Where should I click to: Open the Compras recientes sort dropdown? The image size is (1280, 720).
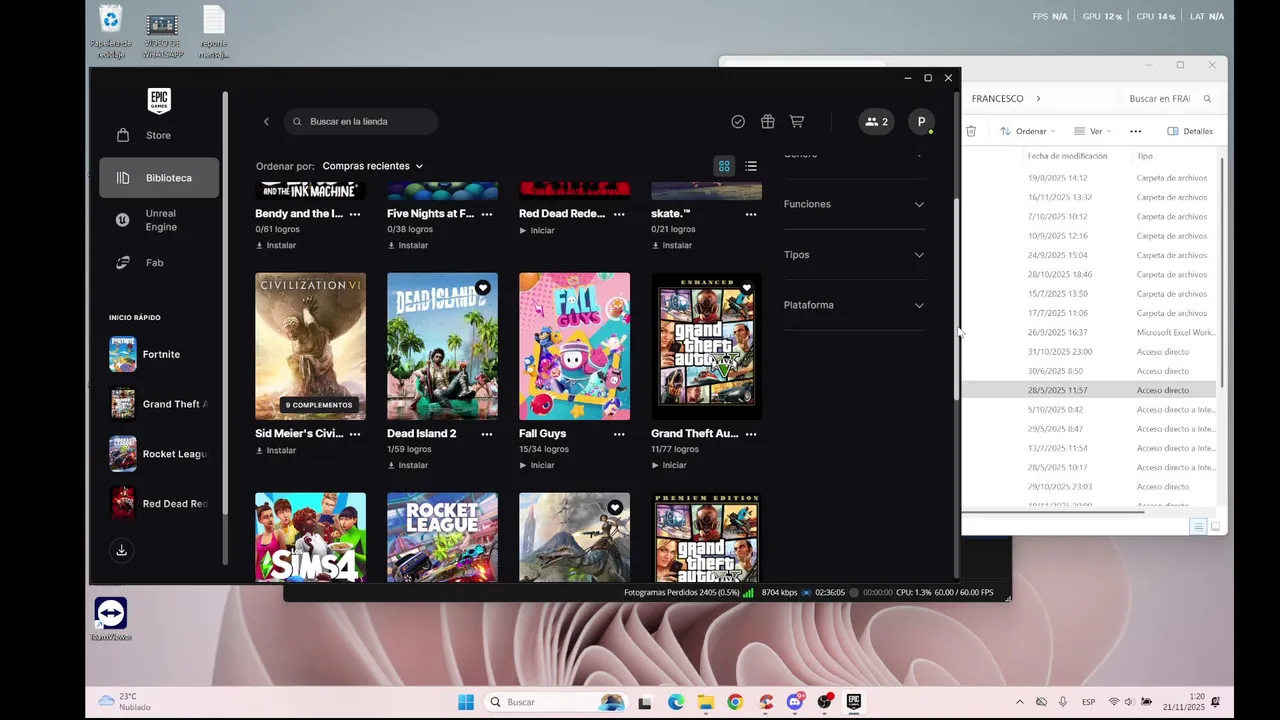click(372, 166)
